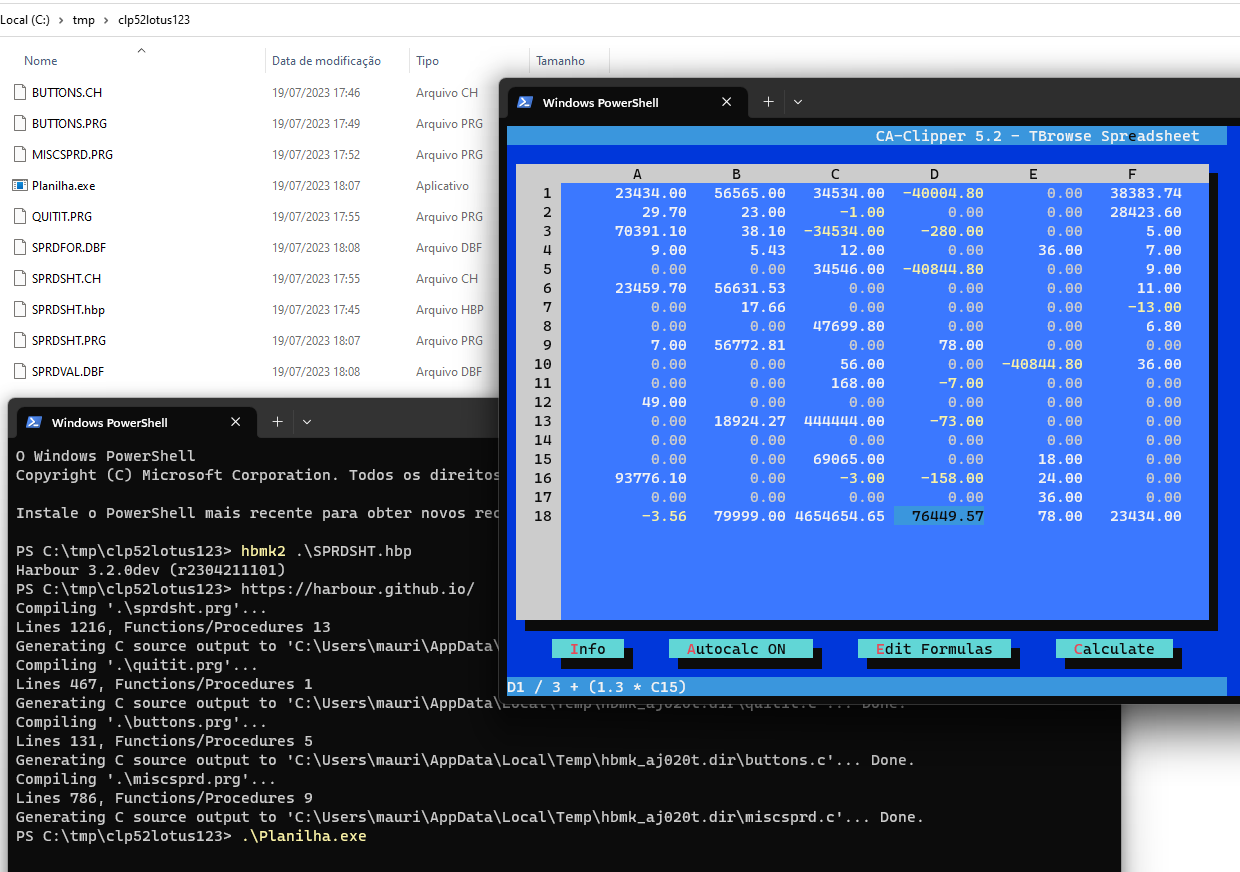Click the Info button in spreadsheet
This screenshot has width=1240, height=872.
click(x=588, y=649)
